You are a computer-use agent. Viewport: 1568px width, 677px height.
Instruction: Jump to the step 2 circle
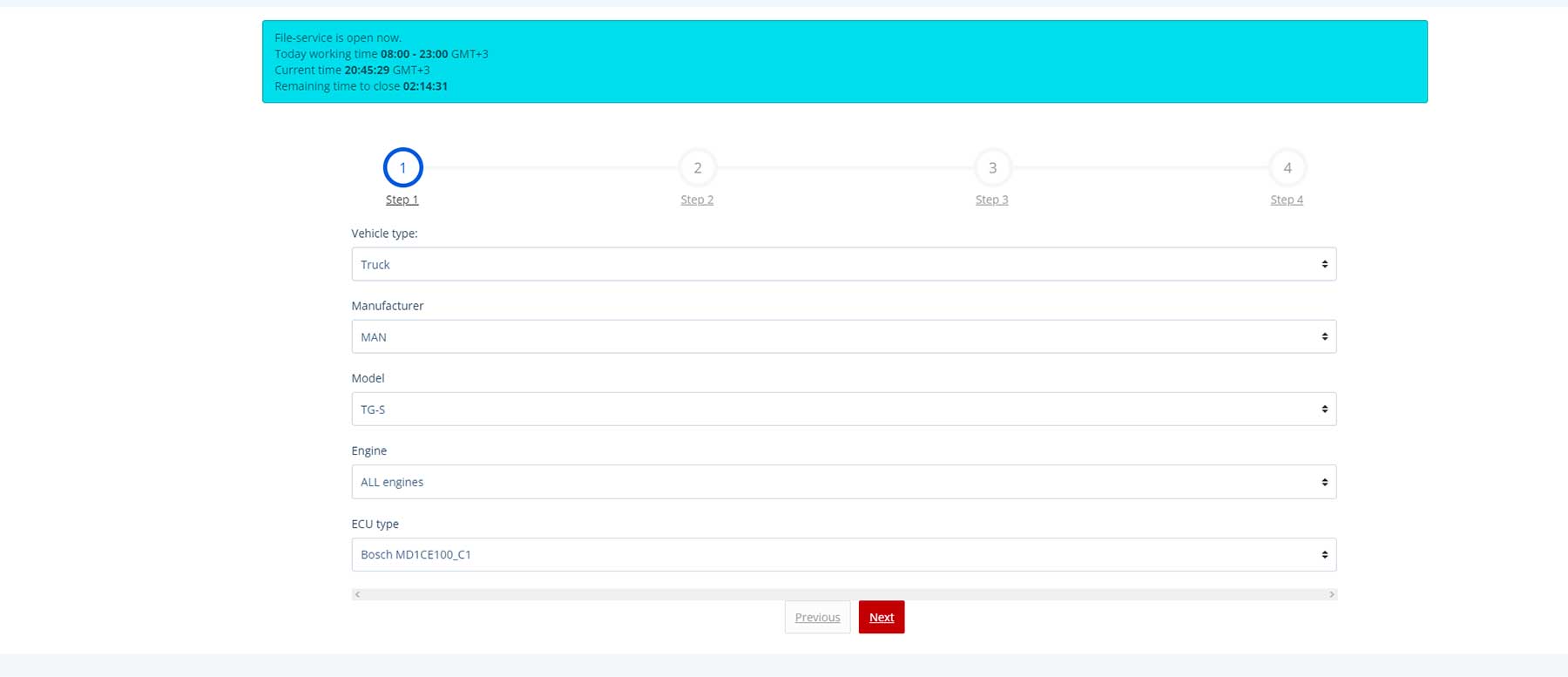pos(697,168)
